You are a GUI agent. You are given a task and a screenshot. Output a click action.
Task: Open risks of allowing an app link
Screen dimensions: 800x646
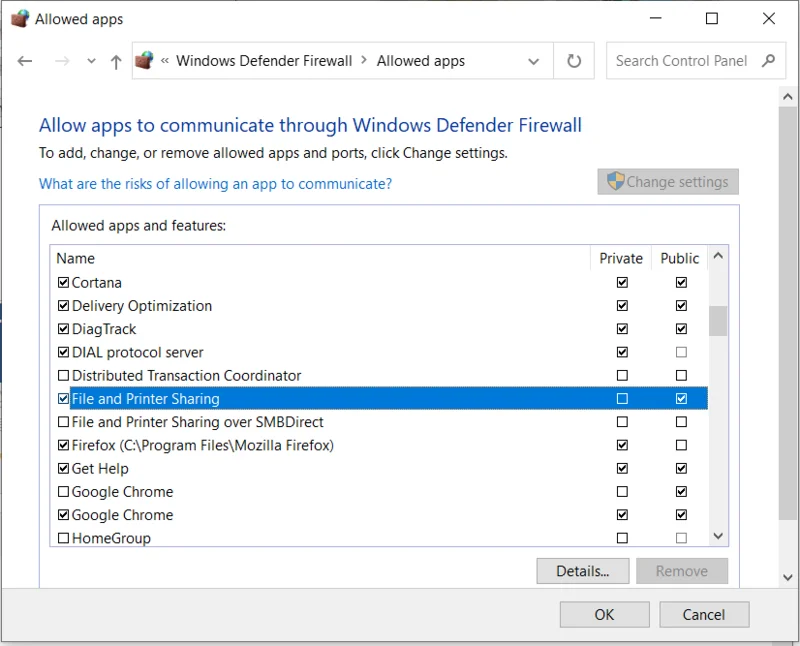coord(215,184)
